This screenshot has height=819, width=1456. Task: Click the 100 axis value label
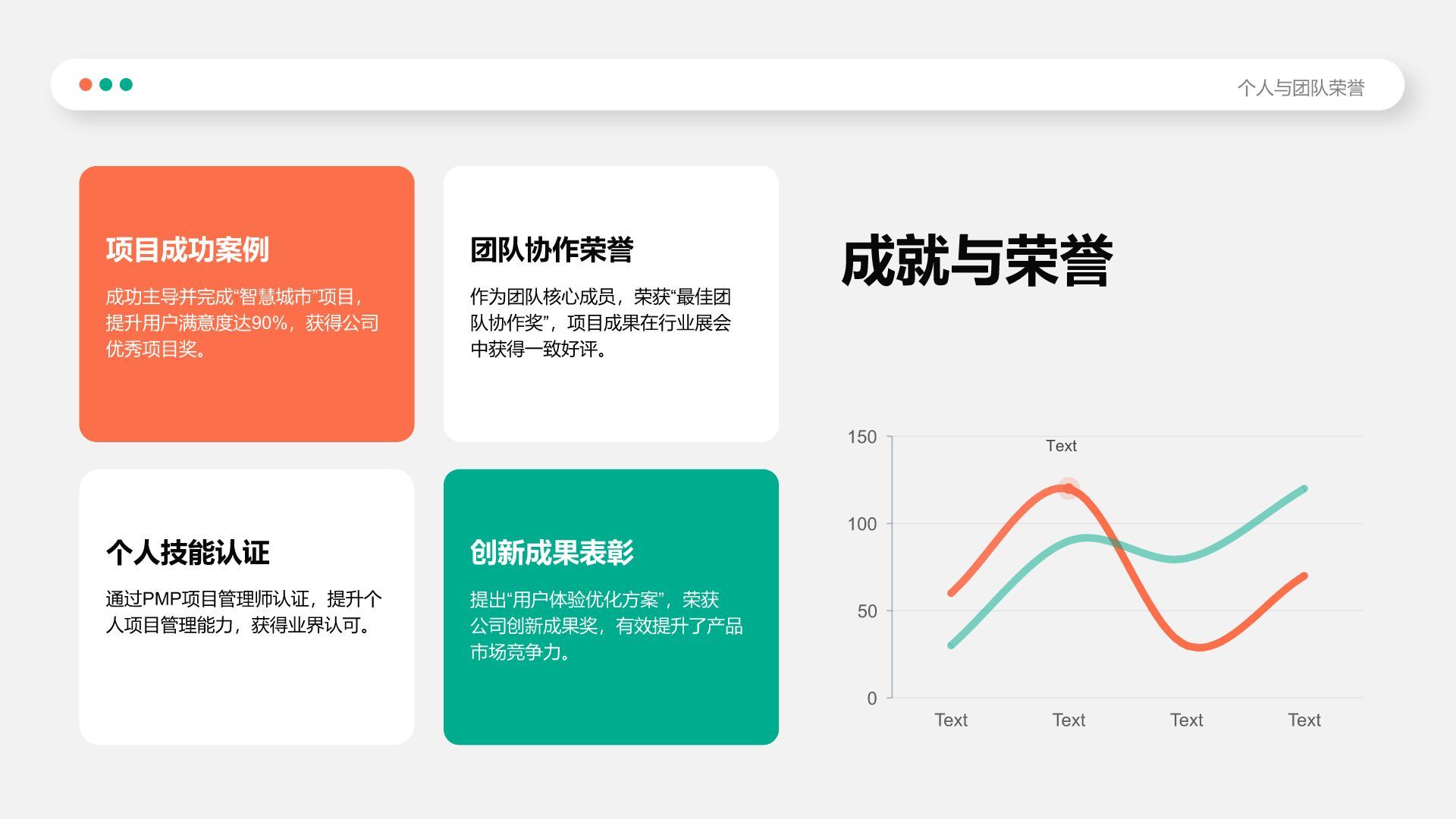861,524
